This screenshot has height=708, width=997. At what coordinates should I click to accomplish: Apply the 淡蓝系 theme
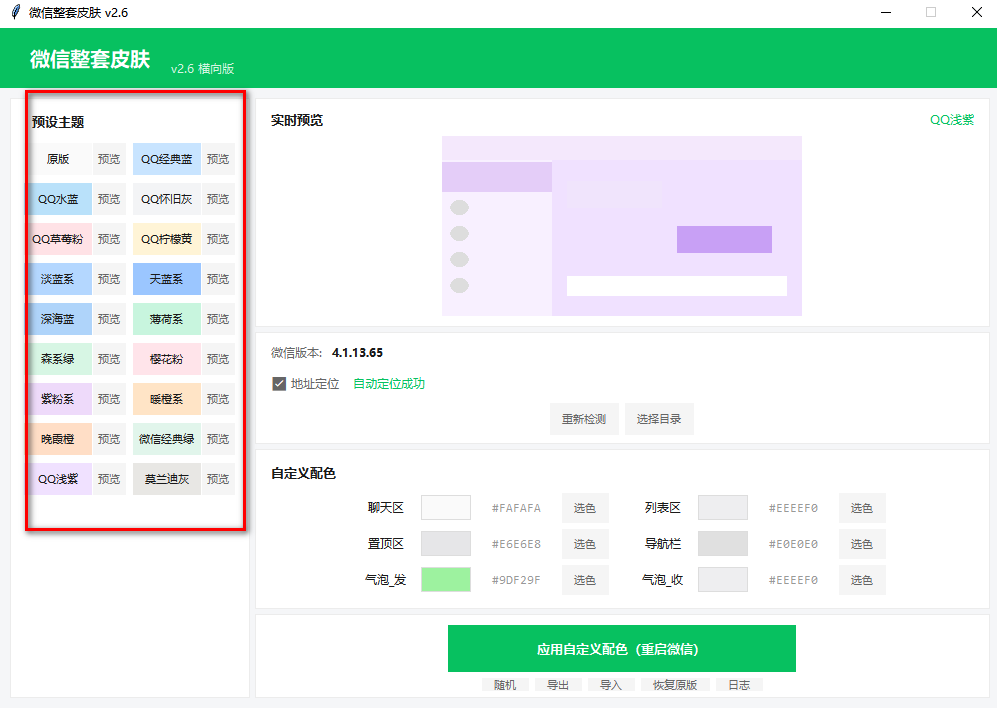pyautogui.click(x=58, y=279)
